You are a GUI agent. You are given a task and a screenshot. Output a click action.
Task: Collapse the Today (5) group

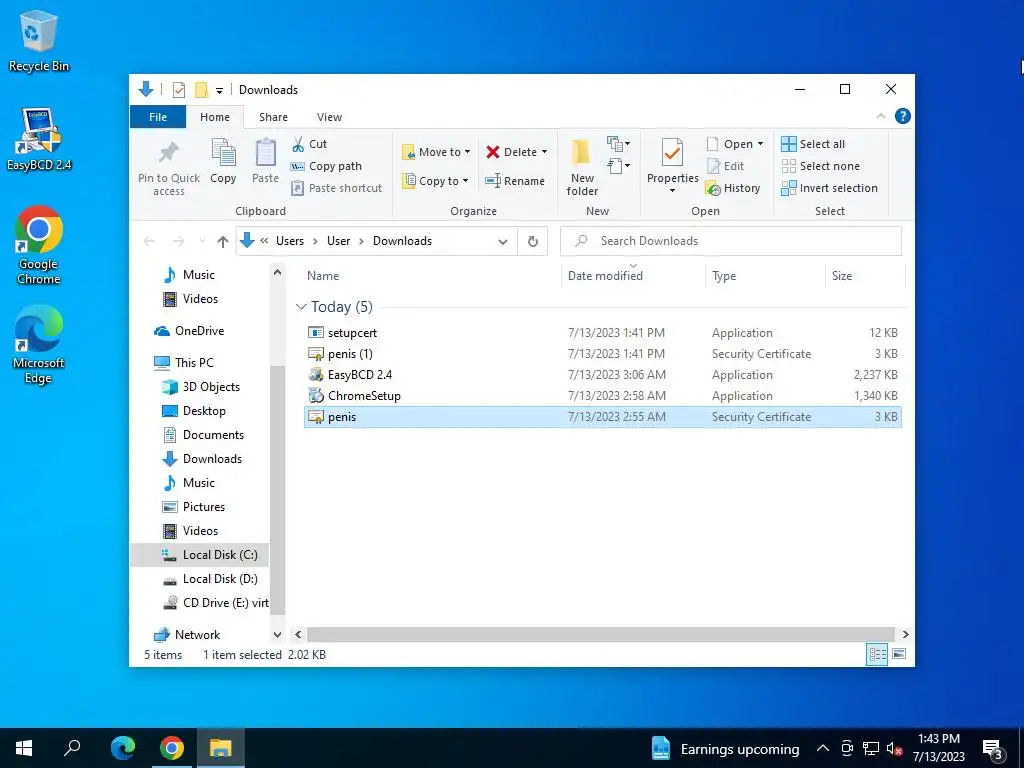(301, 306)
